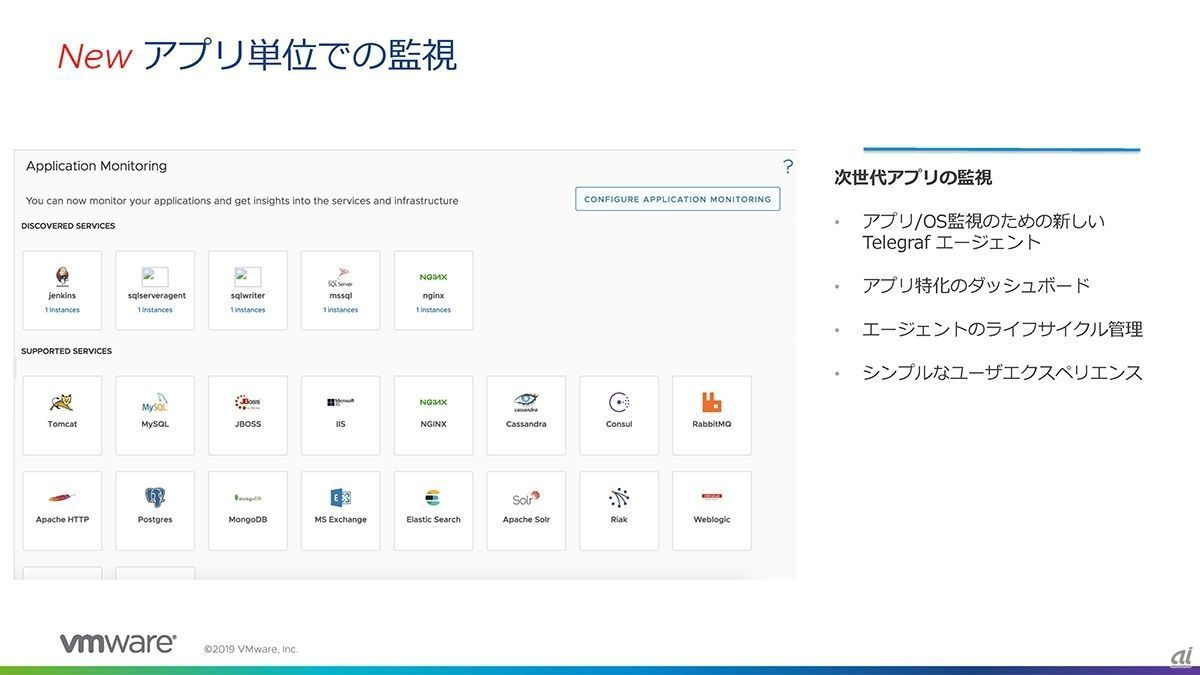This screenshot has height=675, width=1200.
Task: Open the Apache HTTP service icon
Action: pyautogui.click(x=62, y=498)
